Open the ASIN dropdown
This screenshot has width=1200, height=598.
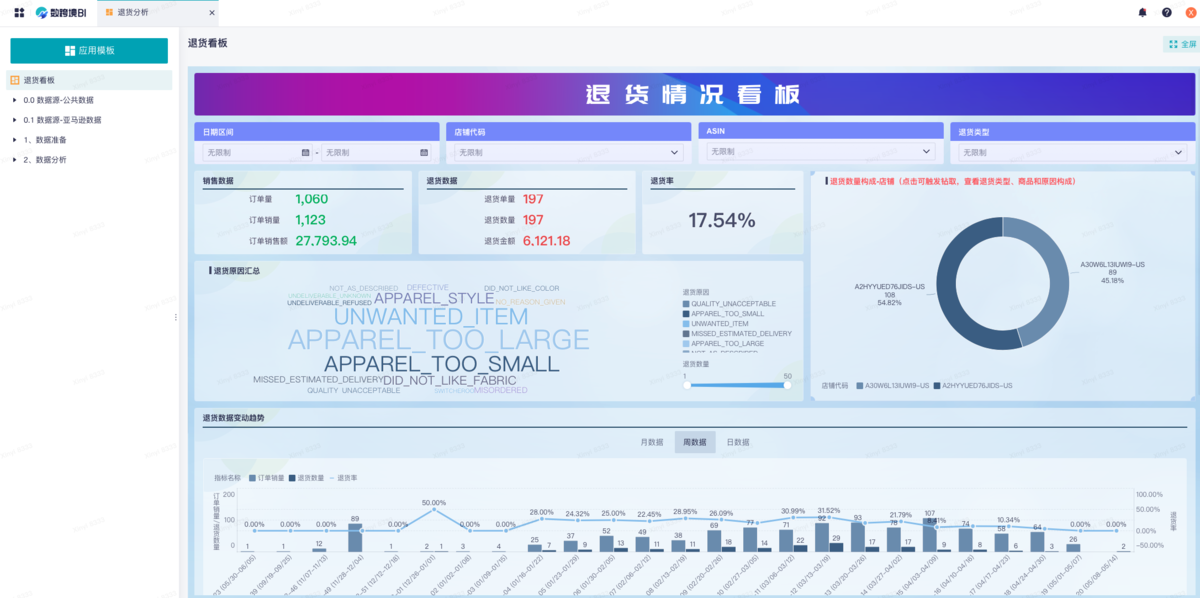tap(820, 152)
